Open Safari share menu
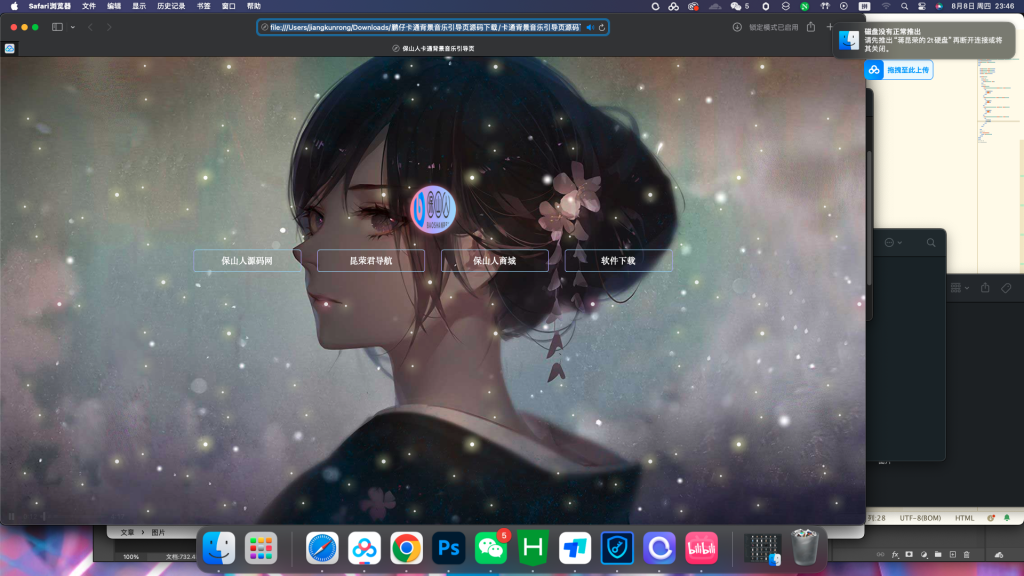The width and height of the screenshot is (1024, 576). pyautogui.click(x=810, y=27)
